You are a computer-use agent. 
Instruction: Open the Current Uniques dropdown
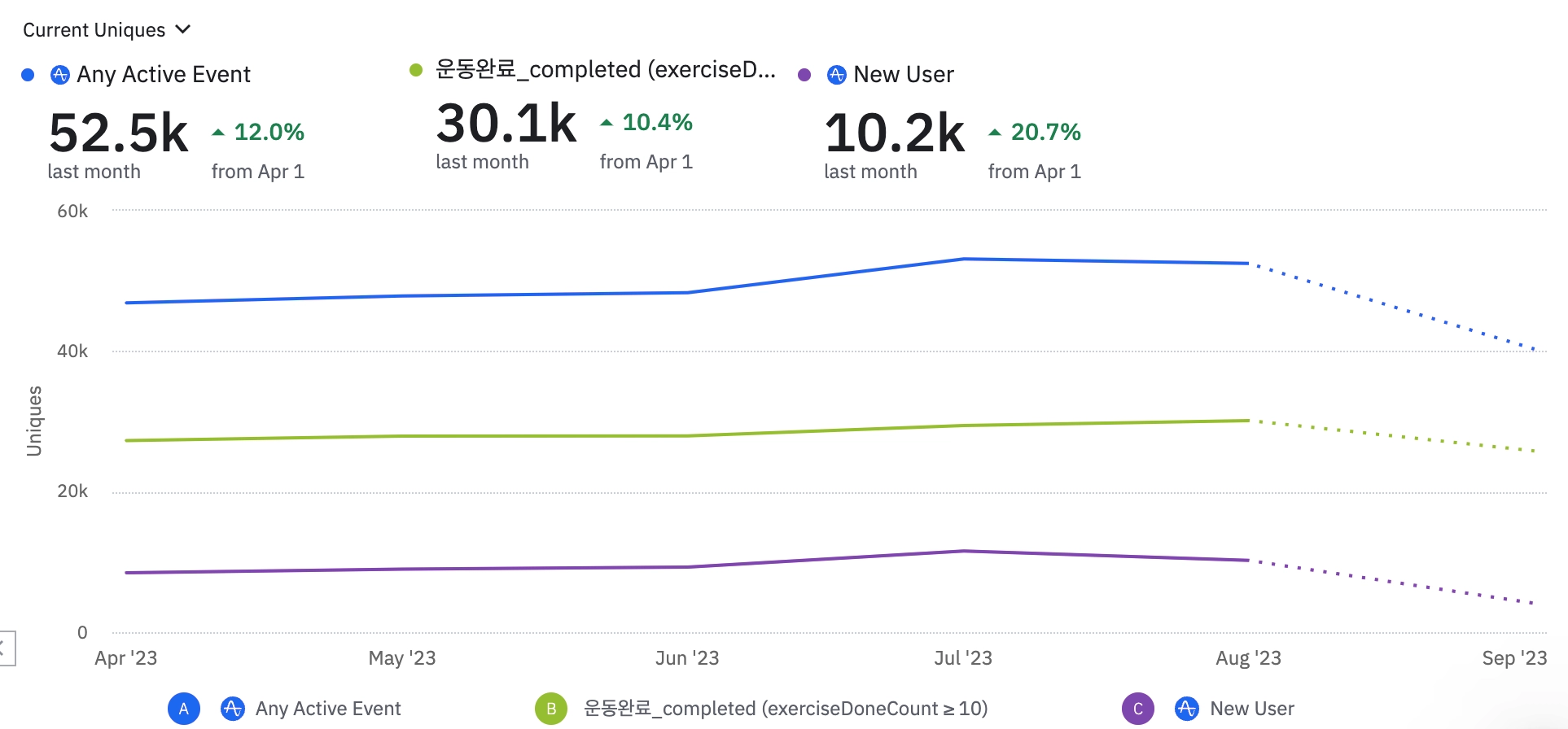tap(106, 30)
